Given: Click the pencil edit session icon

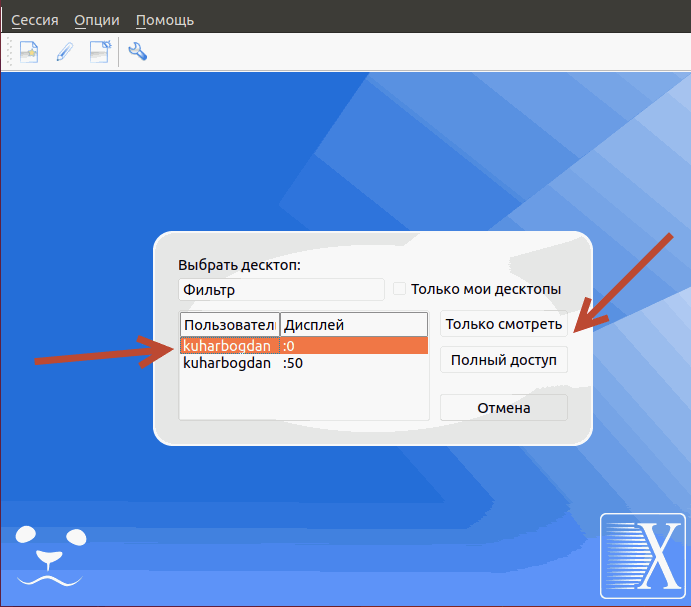Looking at the screenshot, I should [x=64, y=51].
